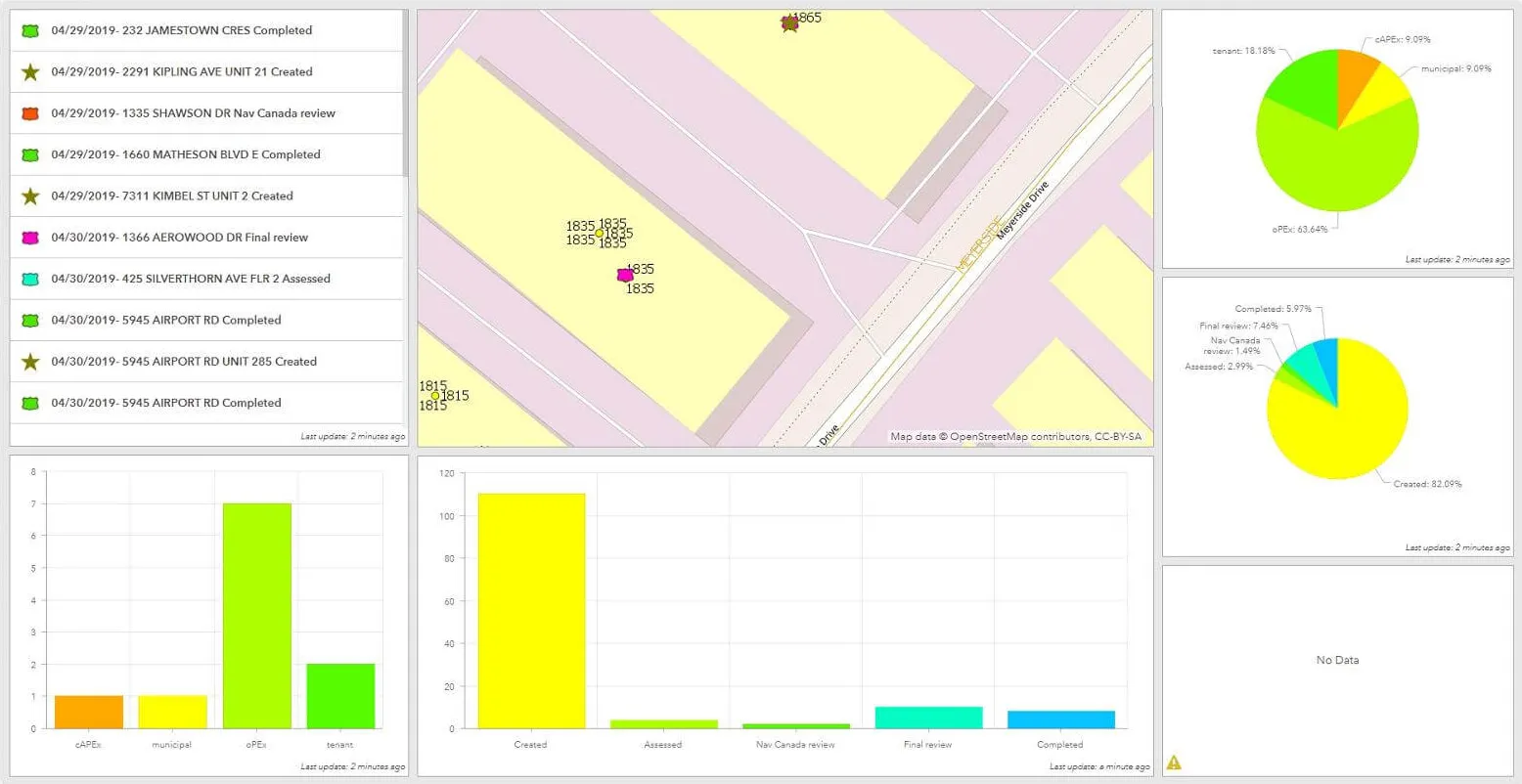
Task: Select the star icon for 2291 Kipling Ave Unit 21
Action: [30, 71]
